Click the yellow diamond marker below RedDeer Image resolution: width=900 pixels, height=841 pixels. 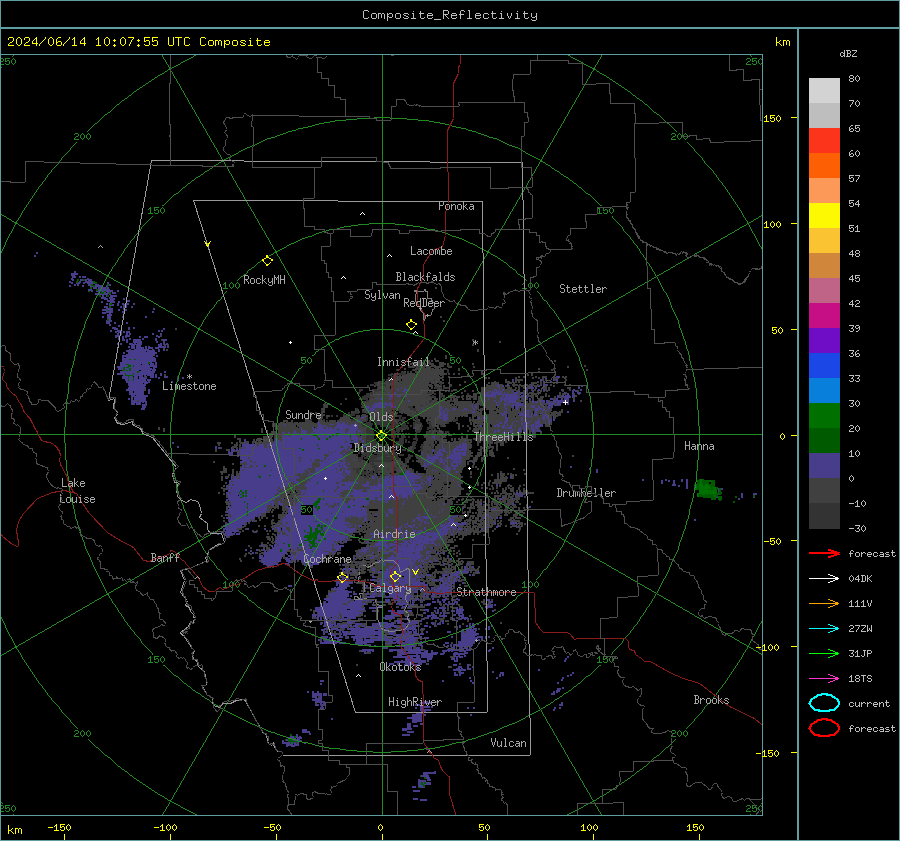pyautogui.click(x=412, y=325)
